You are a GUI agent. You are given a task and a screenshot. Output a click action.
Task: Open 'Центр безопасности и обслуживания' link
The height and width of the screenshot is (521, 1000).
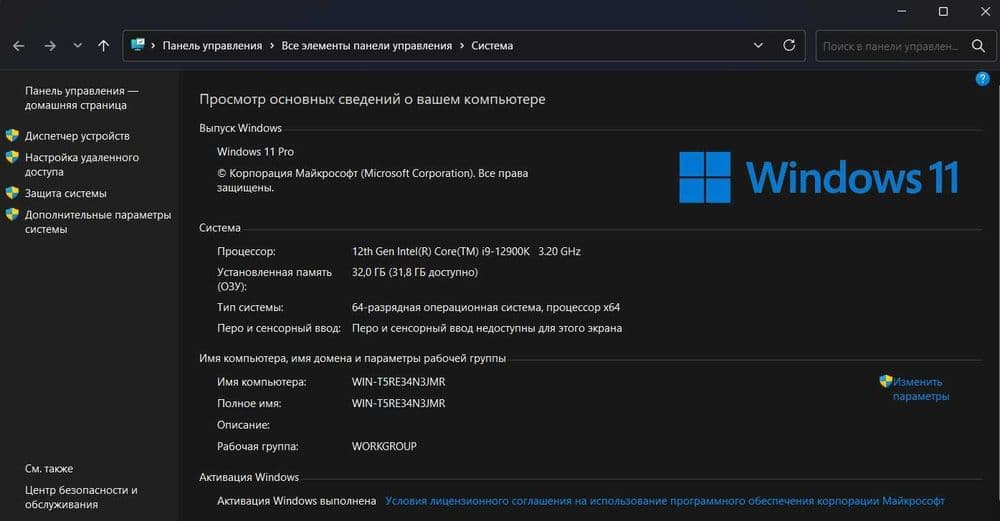[81, 497]
